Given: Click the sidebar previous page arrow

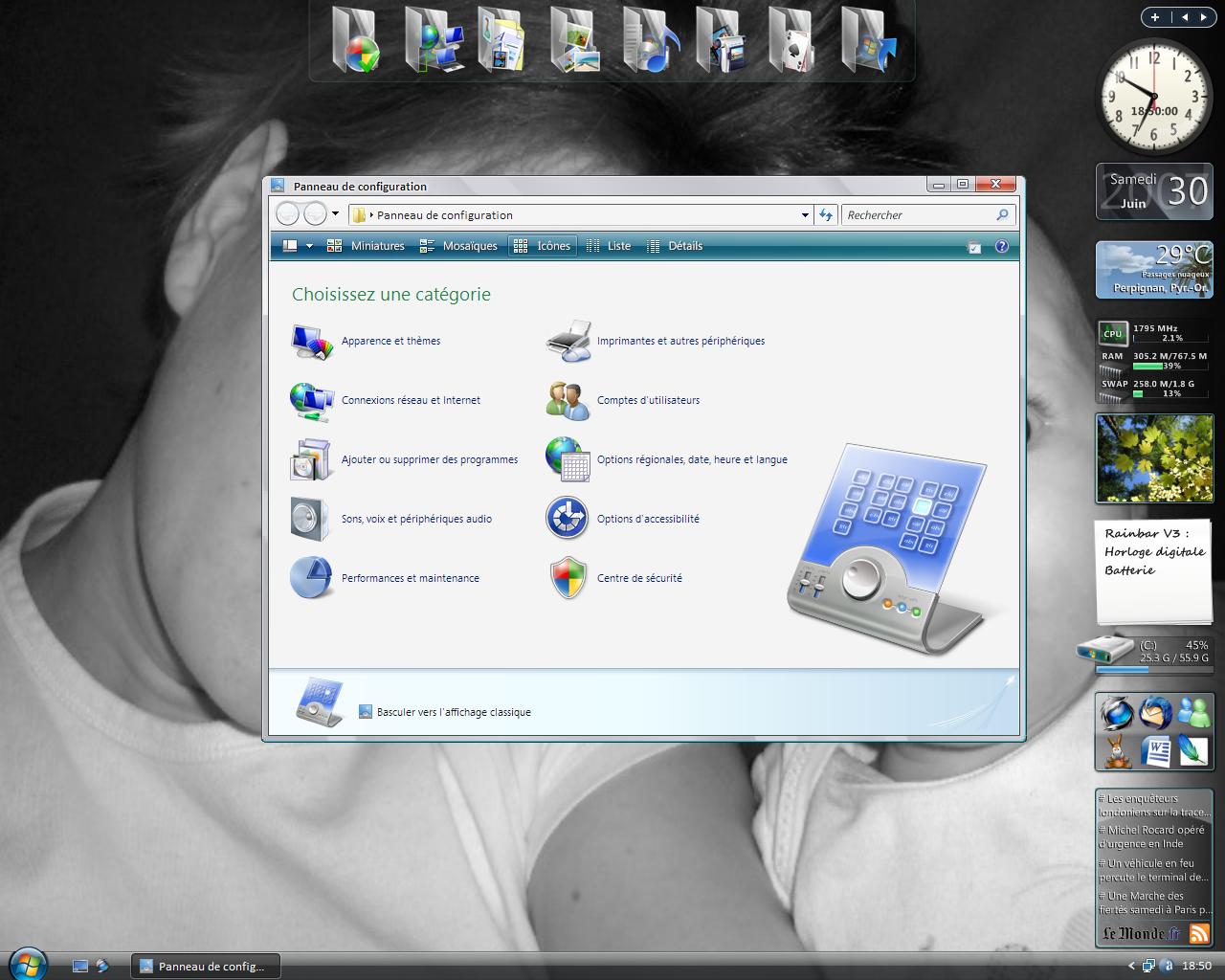Looking at the screenshot, I should (x=1185, y=17).
